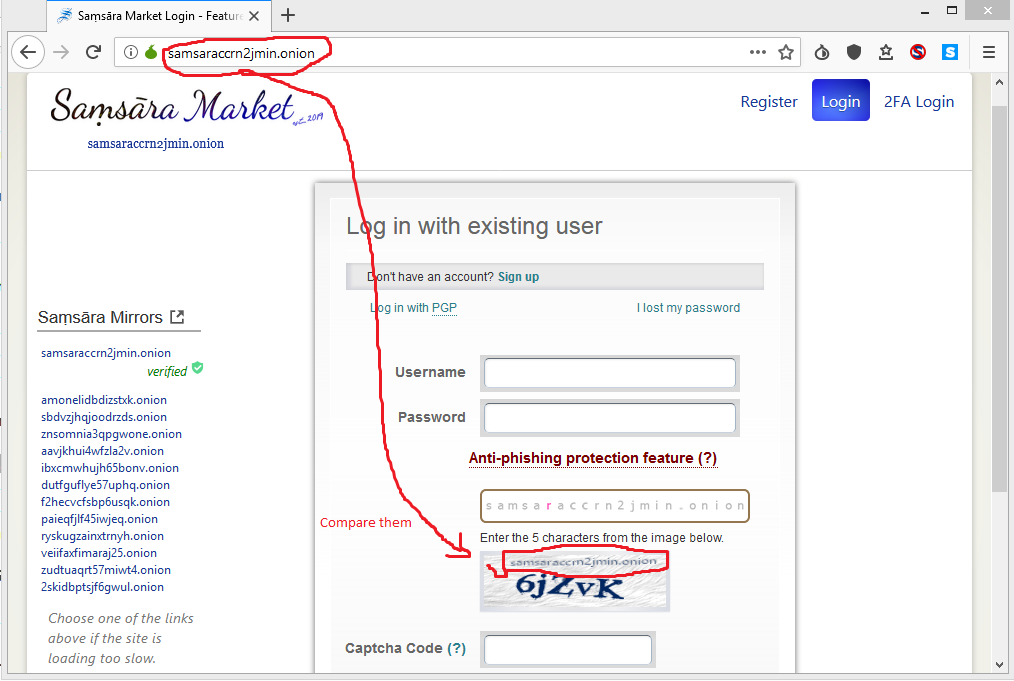Screen dimensions: 1014x681
Task: Select the Samsara Market Login browser tab
Action: (158, 16)
